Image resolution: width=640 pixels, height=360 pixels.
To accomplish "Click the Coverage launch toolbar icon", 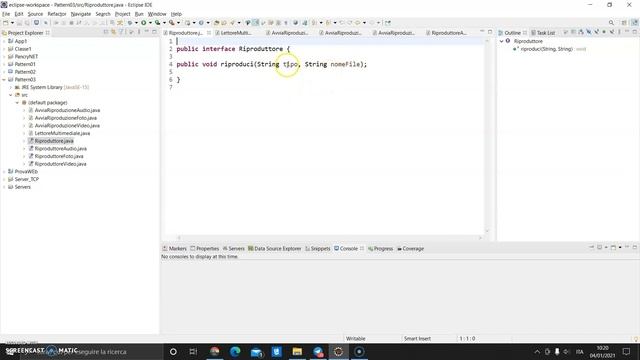I will pos(158,23).
